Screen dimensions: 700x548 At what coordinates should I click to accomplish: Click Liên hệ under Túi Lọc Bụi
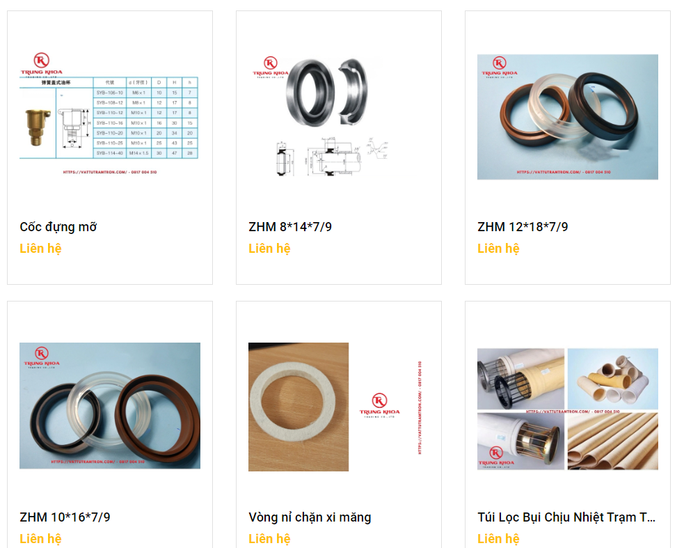pos(499,539)
